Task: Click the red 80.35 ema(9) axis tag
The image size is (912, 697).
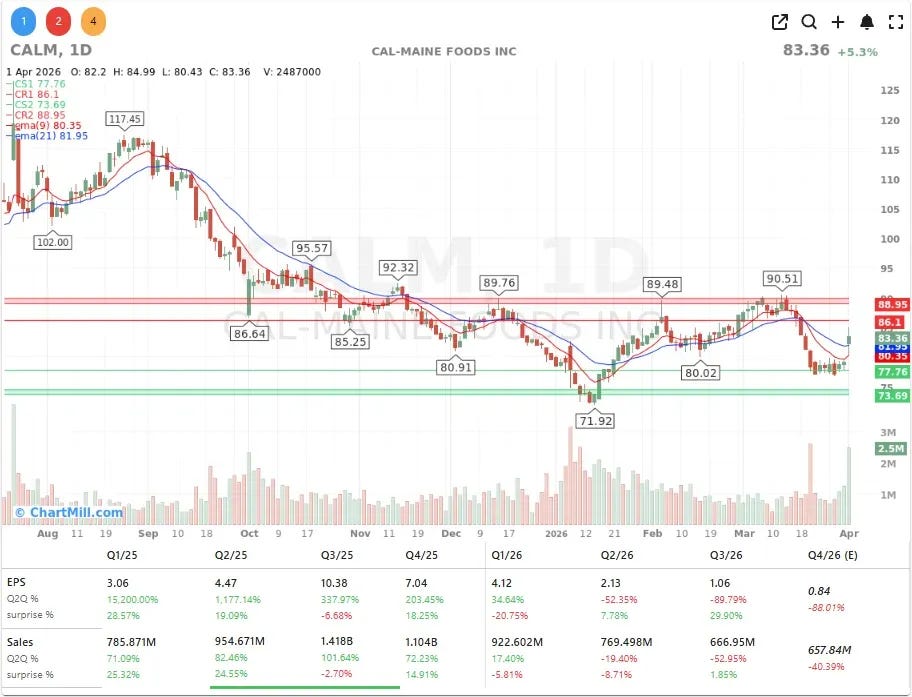Action: pyautogui.click(x=892, y=356)
